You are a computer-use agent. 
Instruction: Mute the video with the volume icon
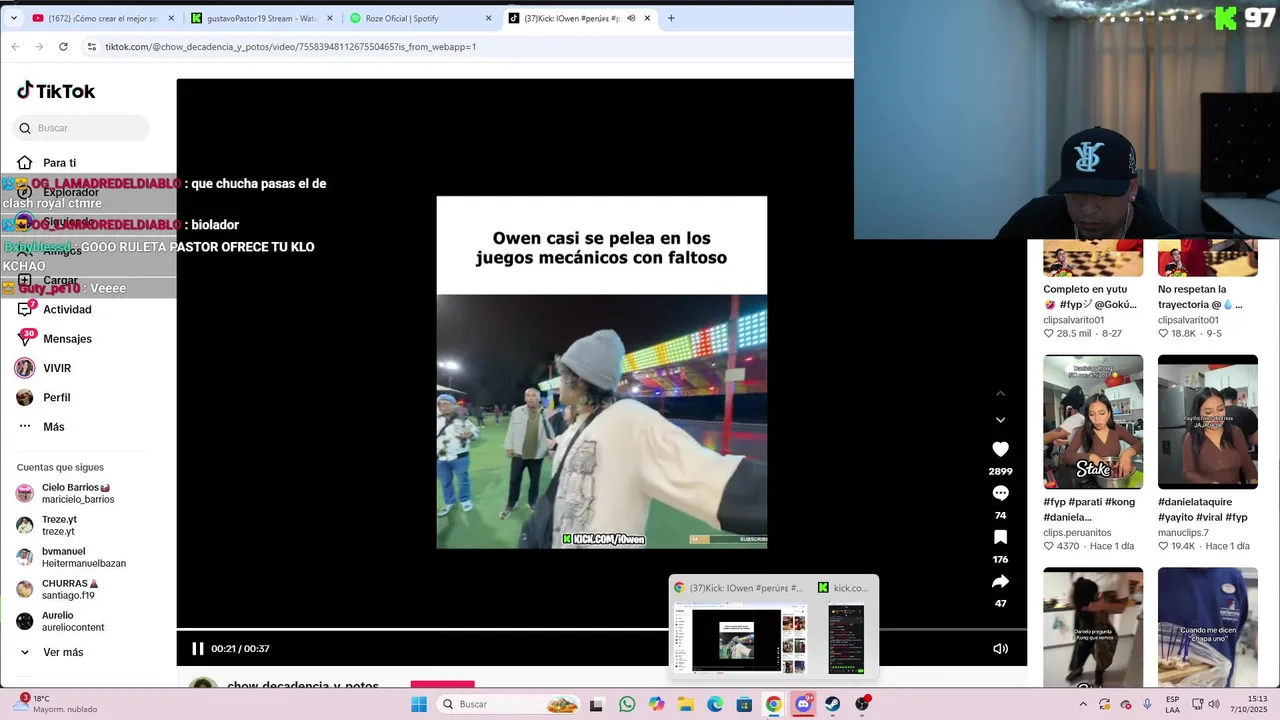click(1000, 648)
